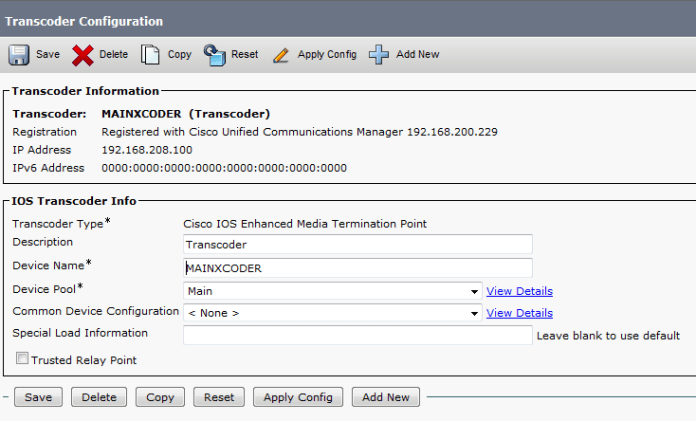Viewport: 696px width, 421px height.
Task: Click into the Device Name field
Action: 357,268
